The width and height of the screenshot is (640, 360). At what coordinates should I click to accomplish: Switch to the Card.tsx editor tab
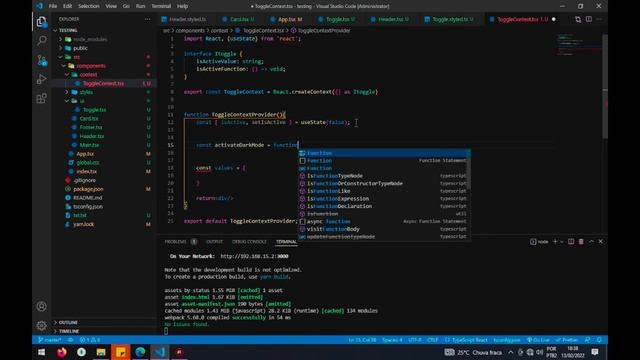(x=240, y=19)
